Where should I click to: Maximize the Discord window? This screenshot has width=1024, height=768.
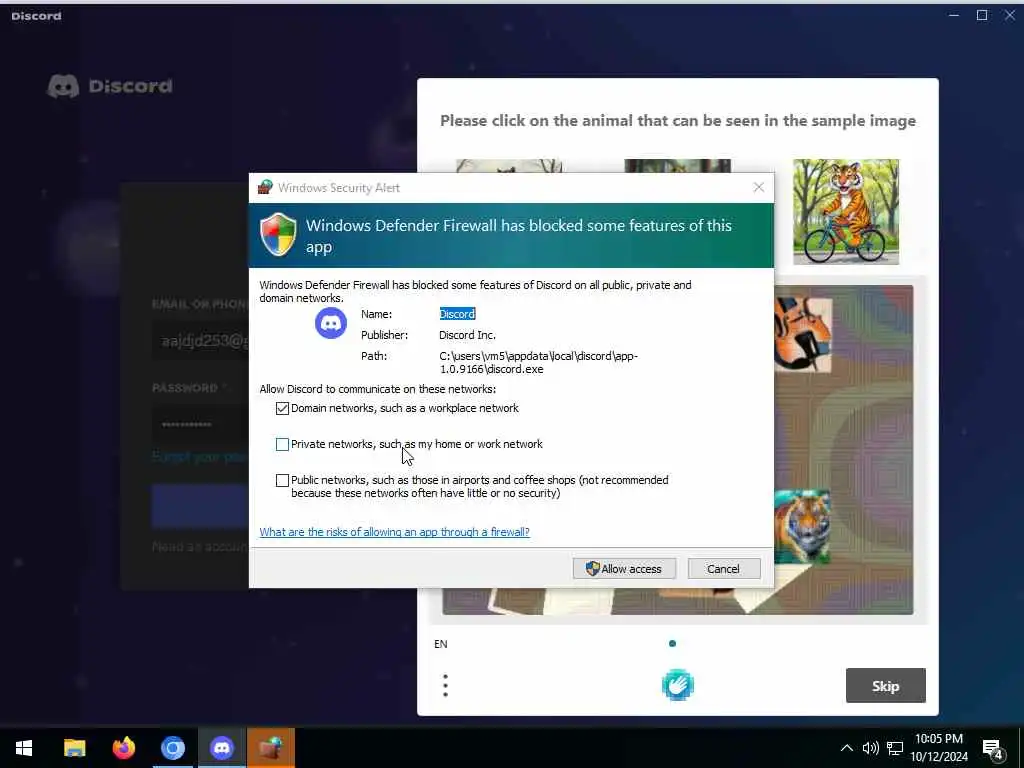(982, 15)
